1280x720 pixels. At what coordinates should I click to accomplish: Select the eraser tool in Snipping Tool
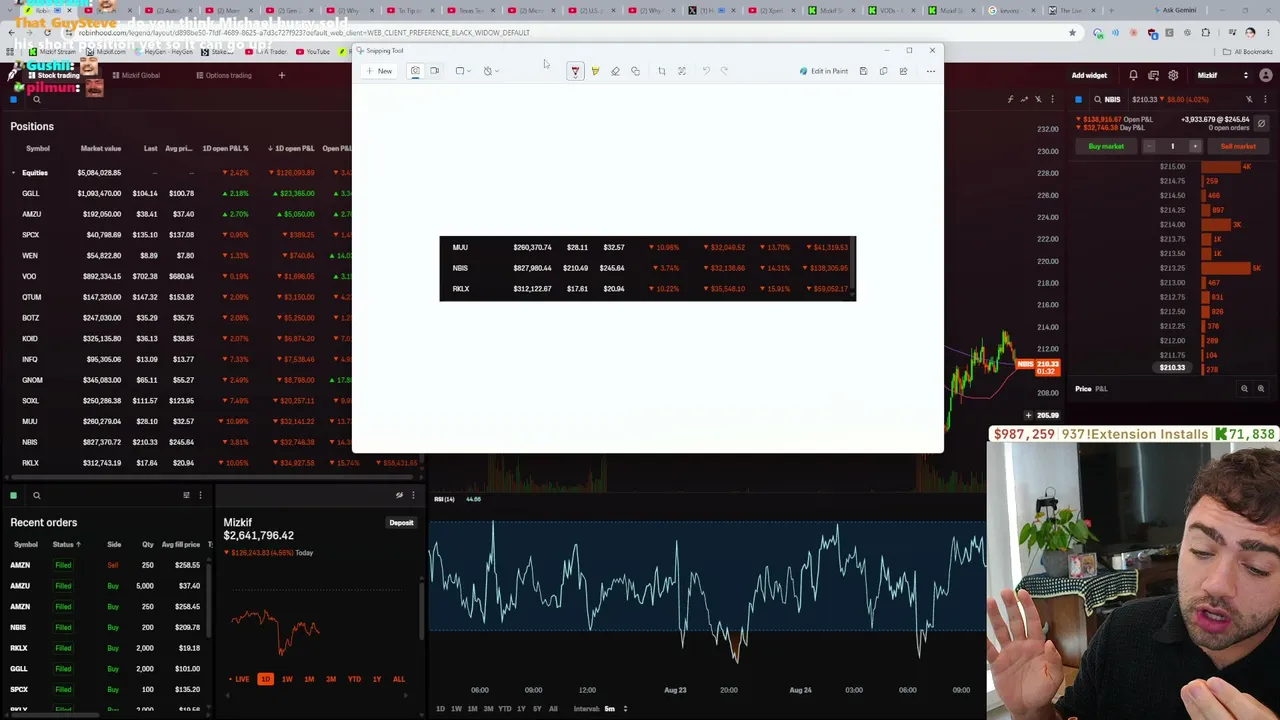point(615,71)
